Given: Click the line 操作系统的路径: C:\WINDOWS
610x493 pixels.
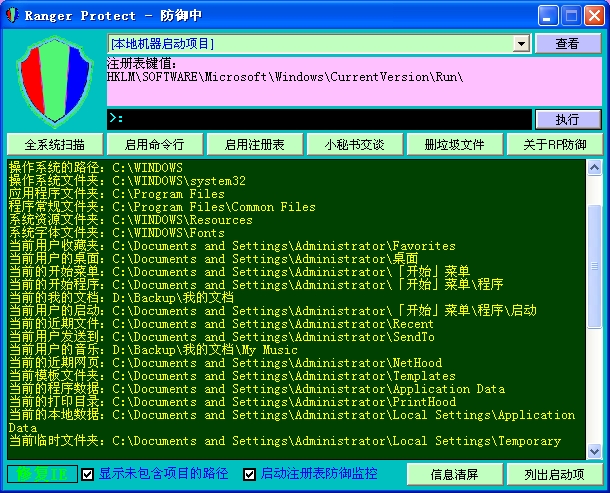Looking at the screenshot, I should (x=96, y=168).
